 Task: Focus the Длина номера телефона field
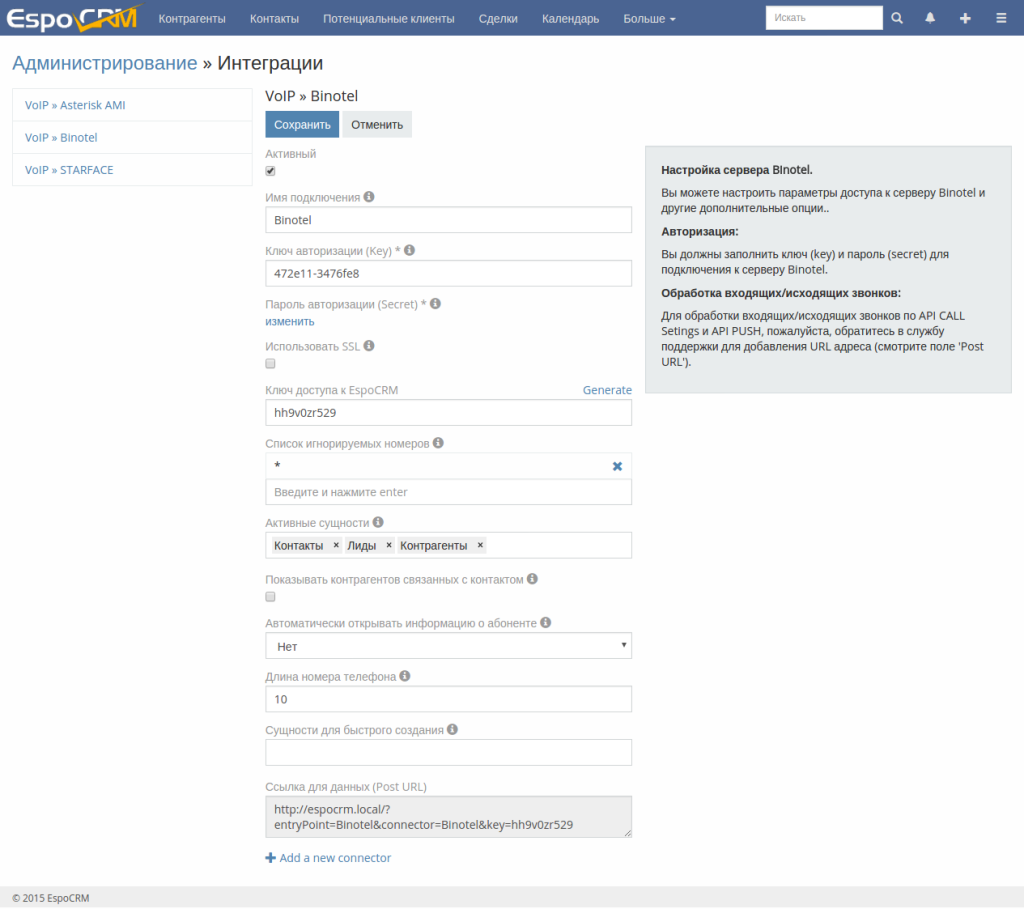[x=449, y=699]
